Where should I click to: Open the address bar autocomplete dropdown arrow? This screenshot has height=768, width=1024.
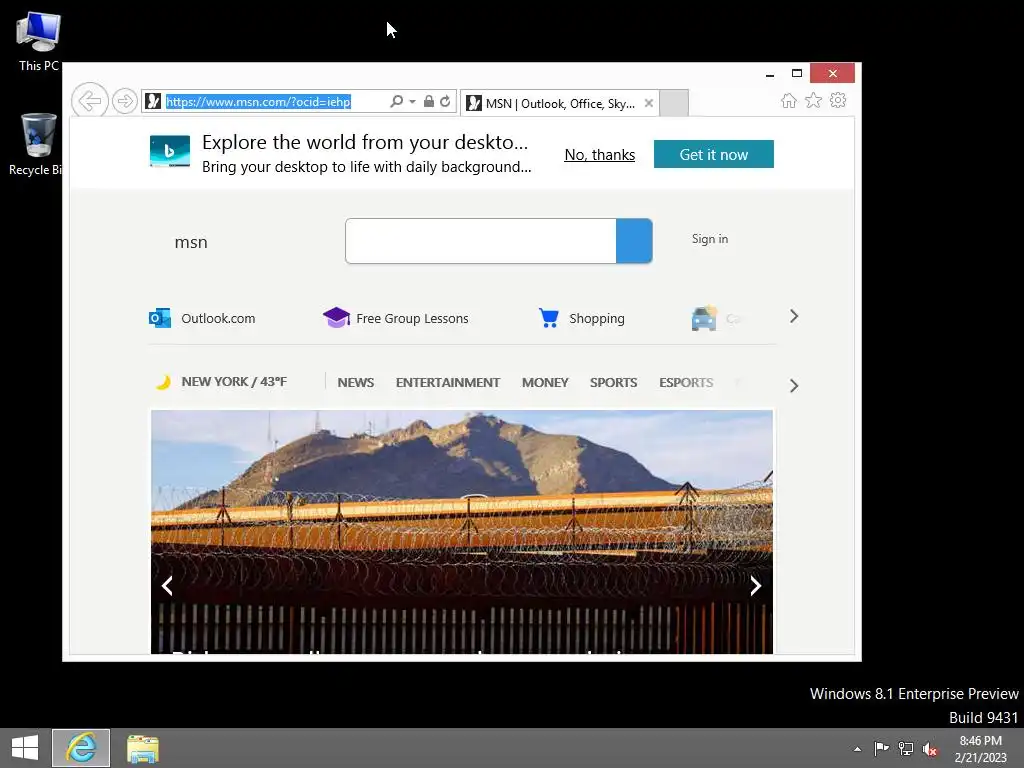412,101
